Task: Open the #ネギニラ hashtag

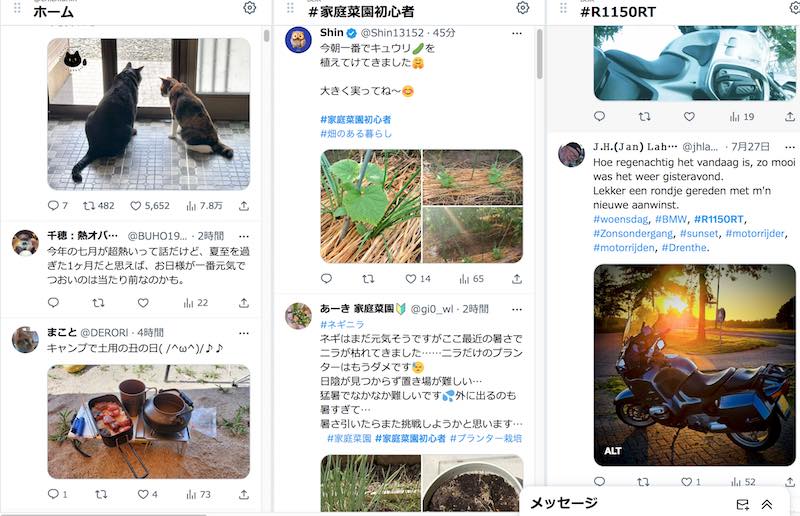Action: (x=342, y=324)
